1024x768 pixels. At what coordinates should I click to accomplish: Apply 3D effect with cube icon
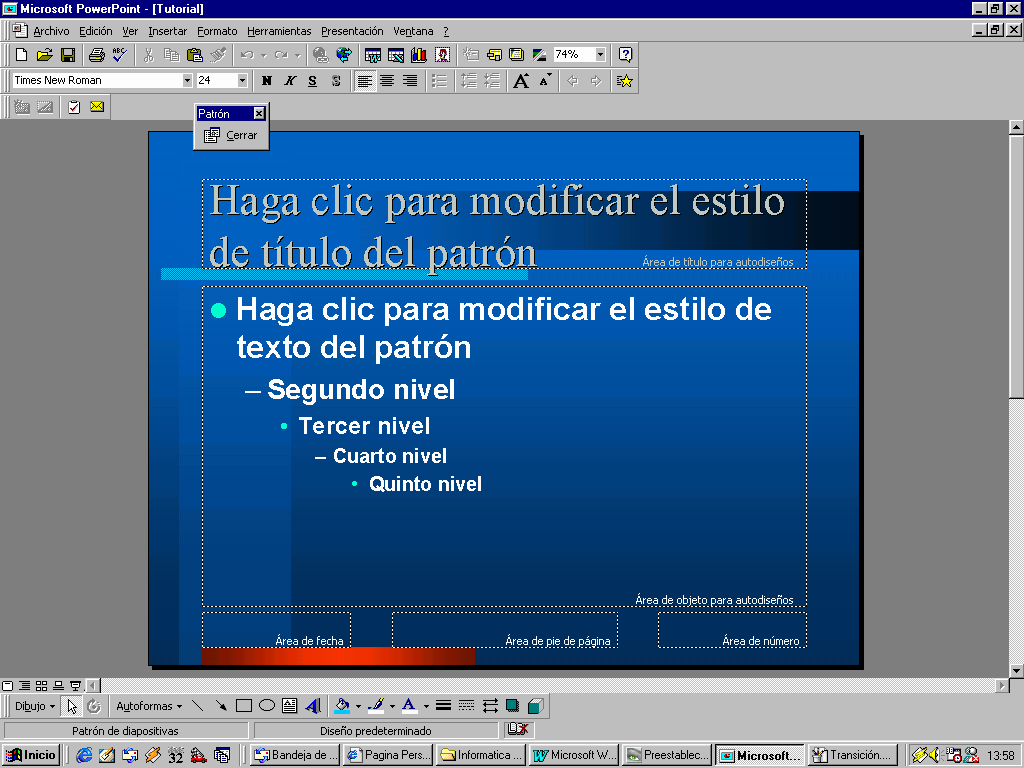[536, 706]
